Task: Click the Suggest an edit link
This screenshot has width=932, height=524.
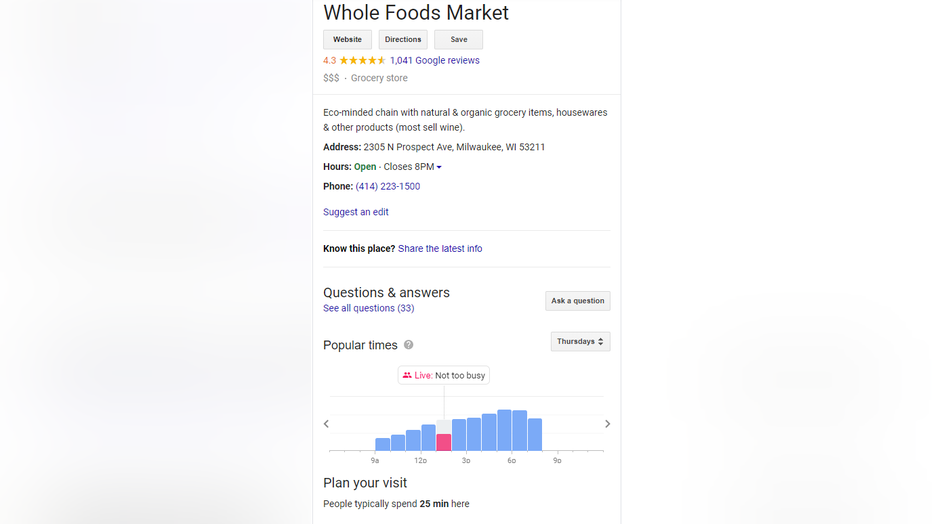Action: pos(355,212)
